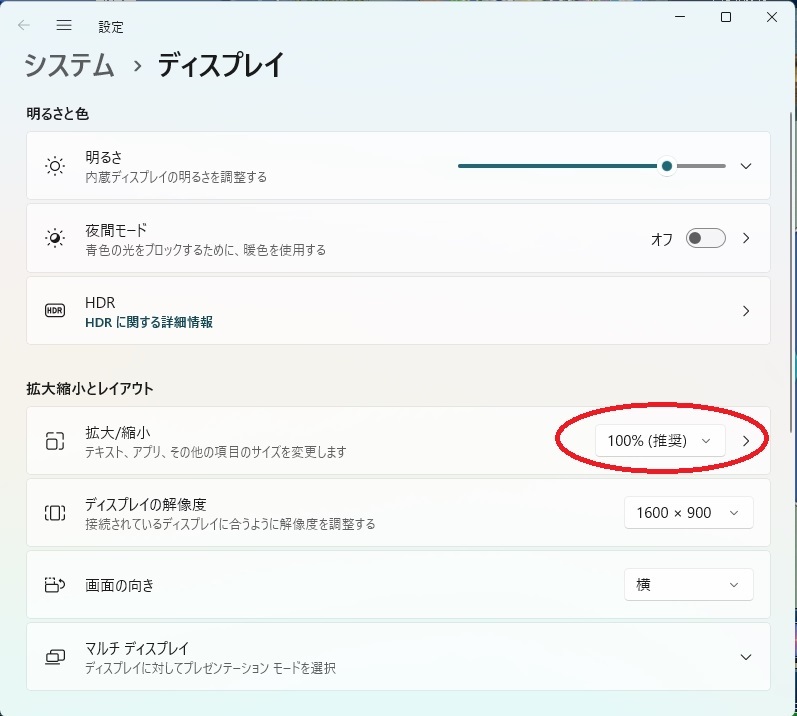Viewport: 797px width, 716px height.
Task: Click the display resolution icon
Action: (x=55, y=513)
